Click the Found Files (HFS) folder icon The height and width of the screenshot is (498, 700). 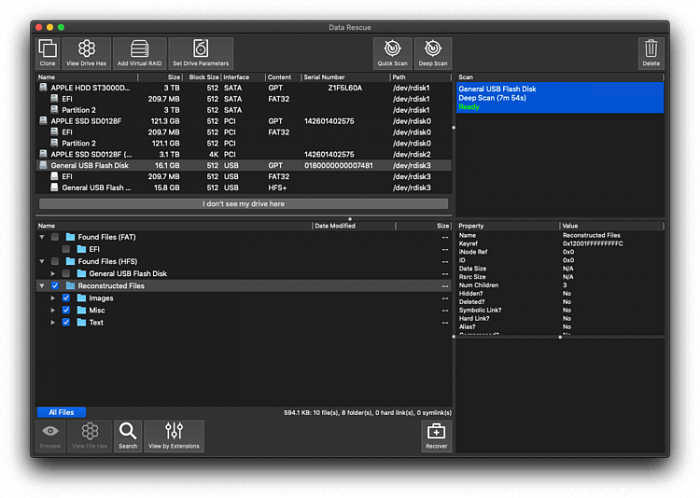pyautogui.click(x=70, y=261)
